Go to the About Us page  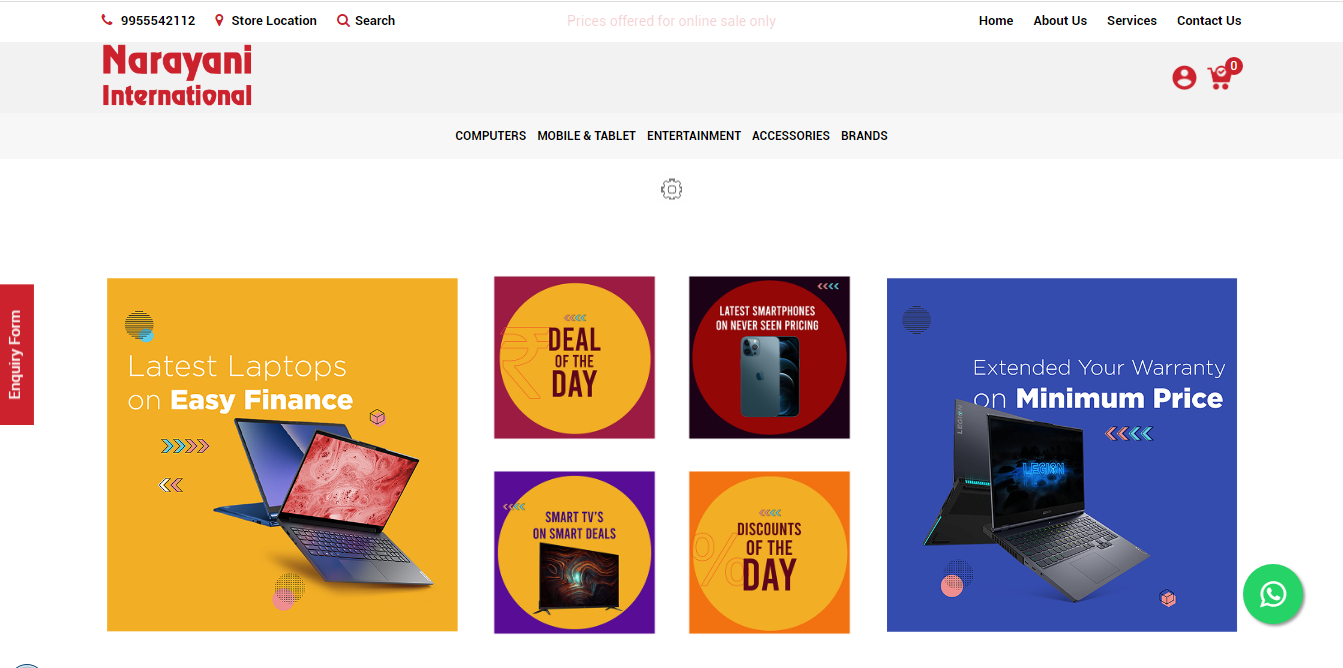pos(1059,20)
